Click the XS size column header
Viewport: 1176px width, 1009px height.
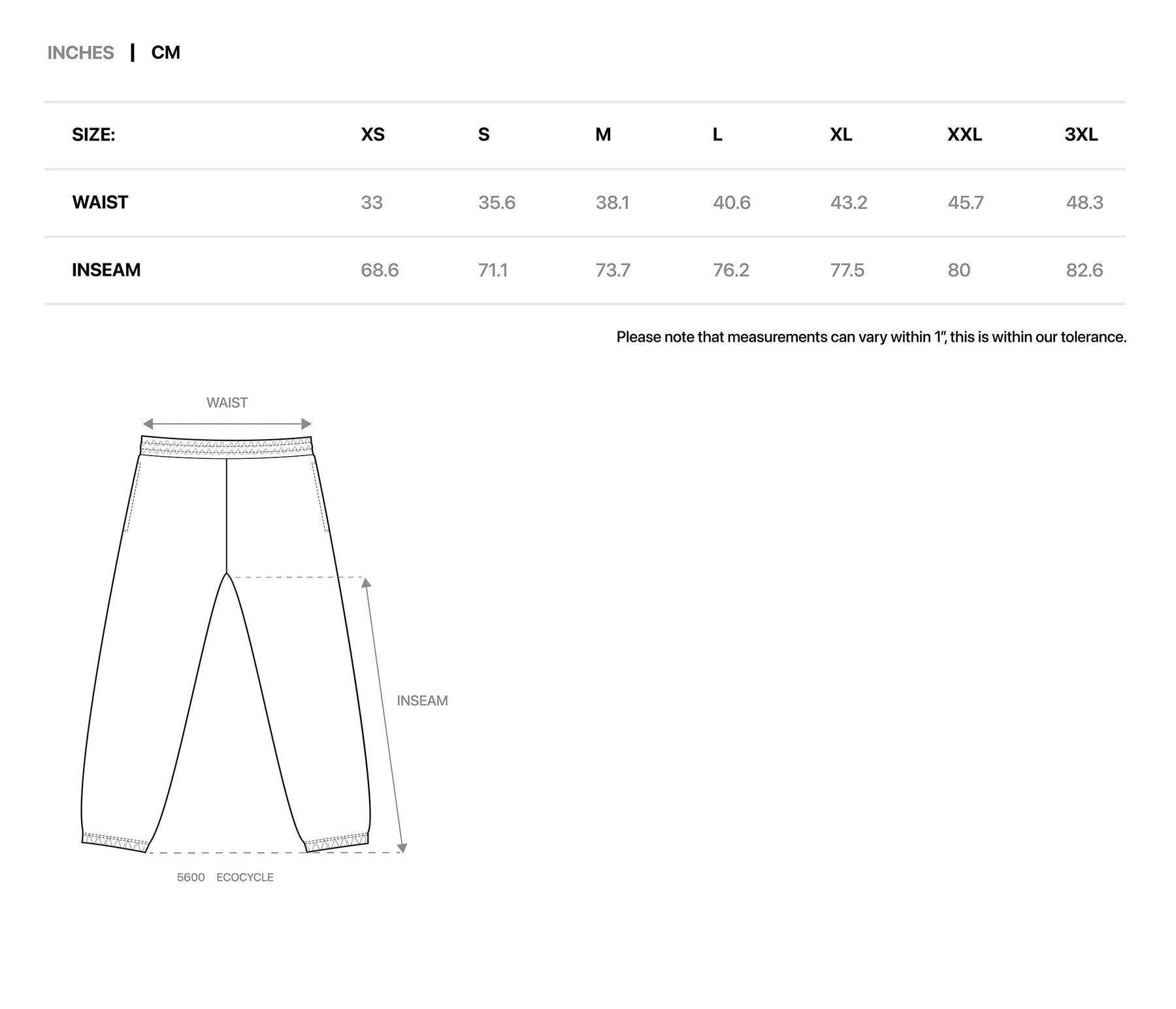[372, 135]
